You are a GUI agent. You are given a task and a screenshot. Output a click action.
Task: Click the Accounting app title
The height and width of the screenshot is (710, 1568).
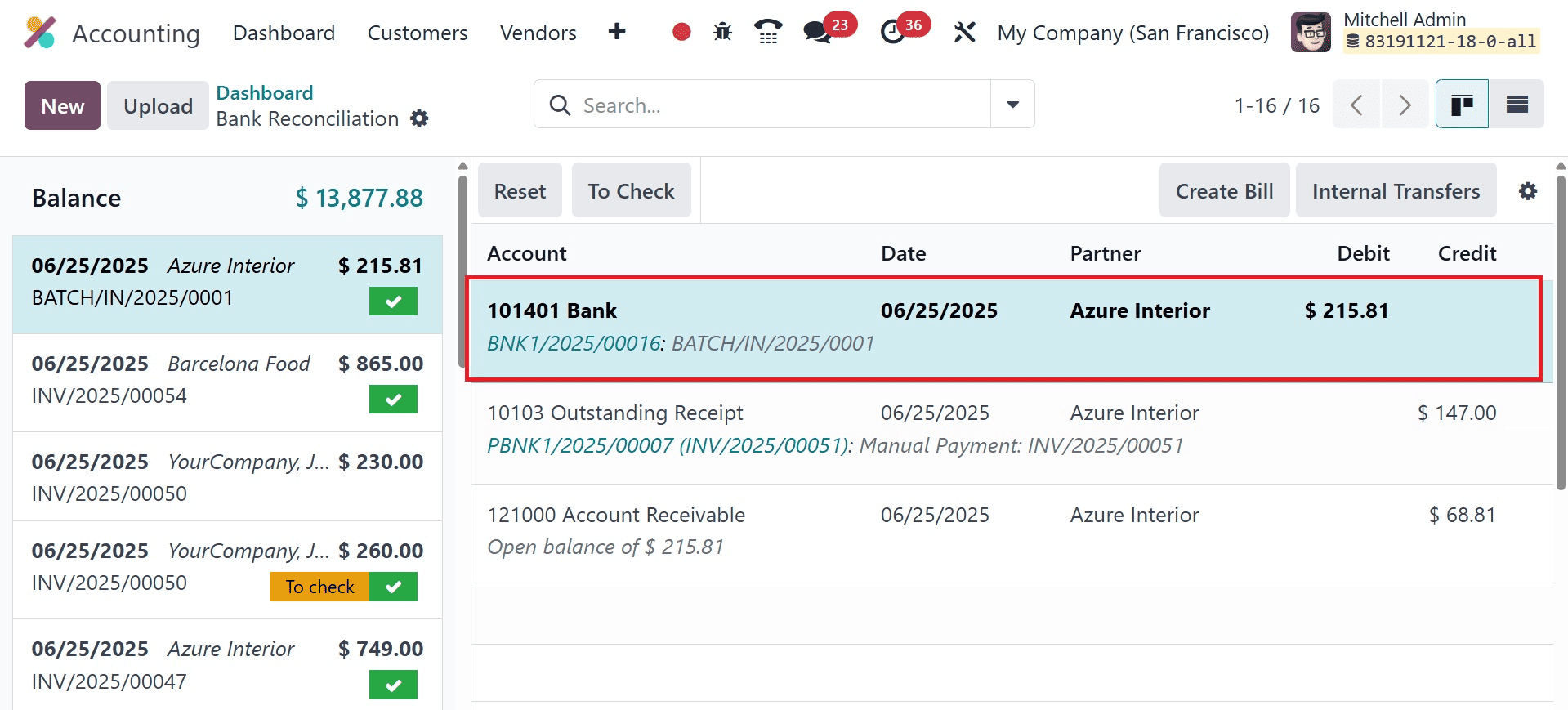point(136,33)
